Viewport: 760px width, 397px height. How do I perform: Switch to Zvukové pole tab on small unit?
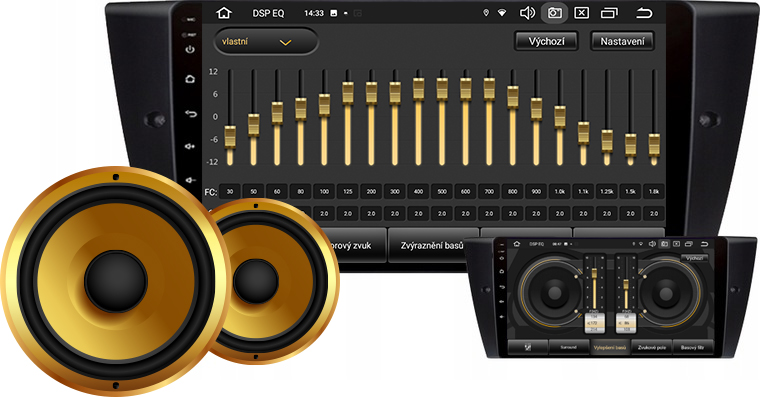[651, 348]
